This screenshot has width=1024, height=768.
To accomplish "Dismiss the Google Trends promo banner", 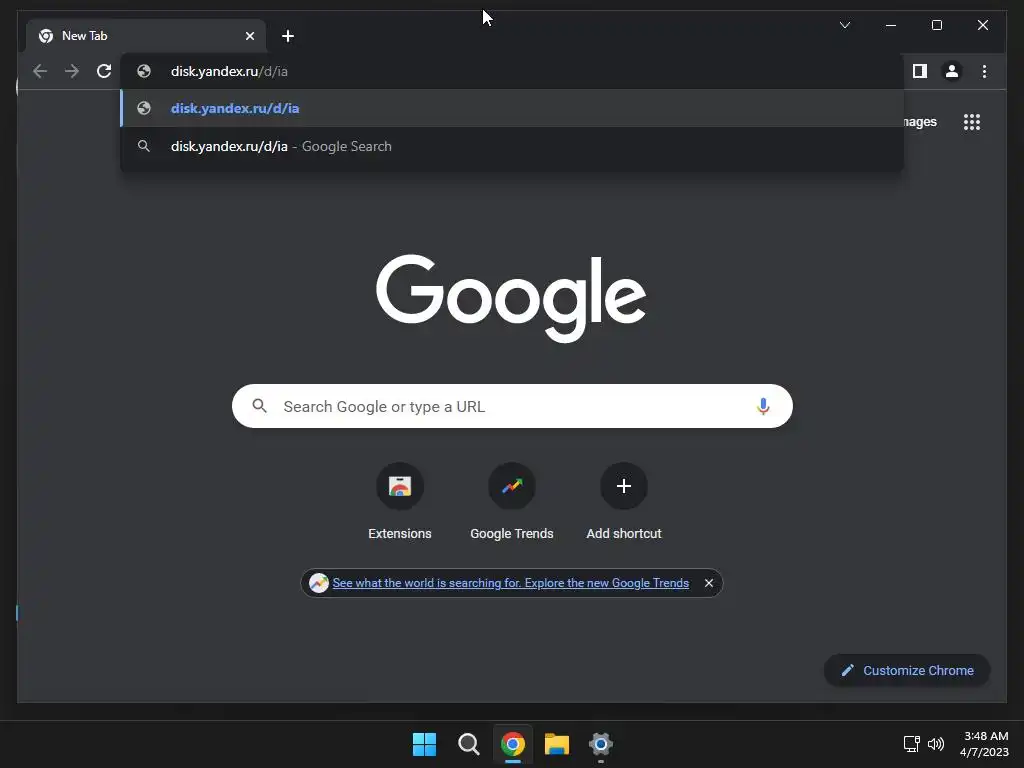I will (x=709, y=583).
